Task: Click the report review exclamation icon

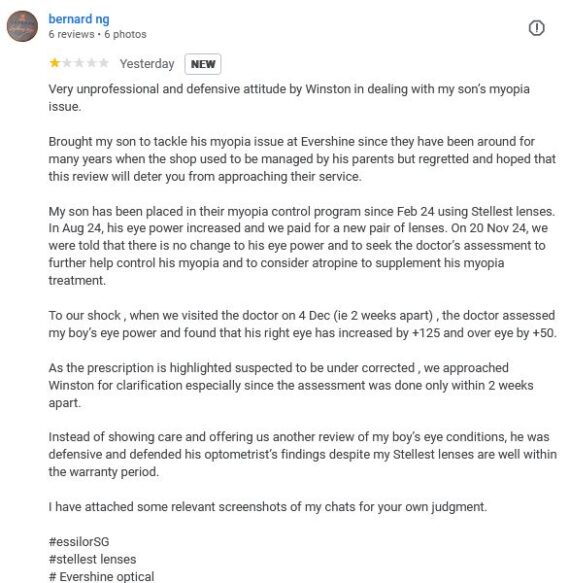Action: coord(536,28)
